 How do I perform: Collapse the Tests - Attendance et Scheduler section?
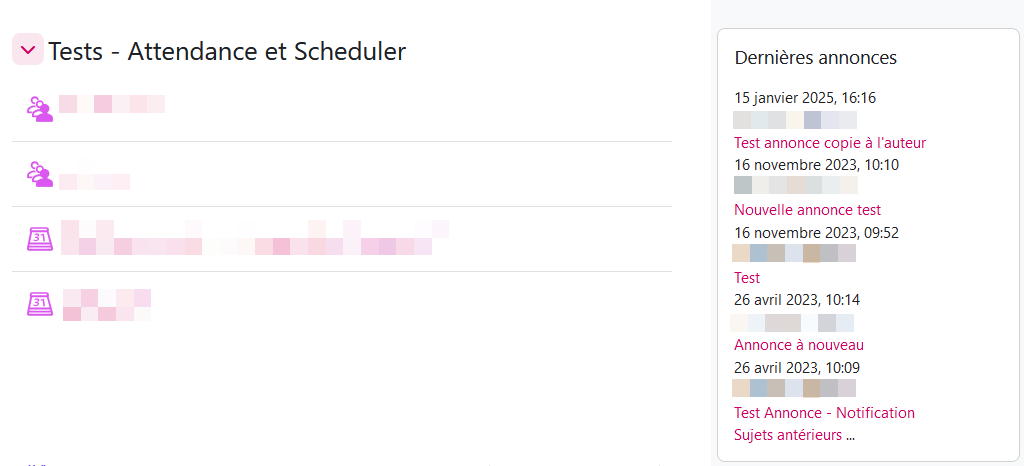28,50
